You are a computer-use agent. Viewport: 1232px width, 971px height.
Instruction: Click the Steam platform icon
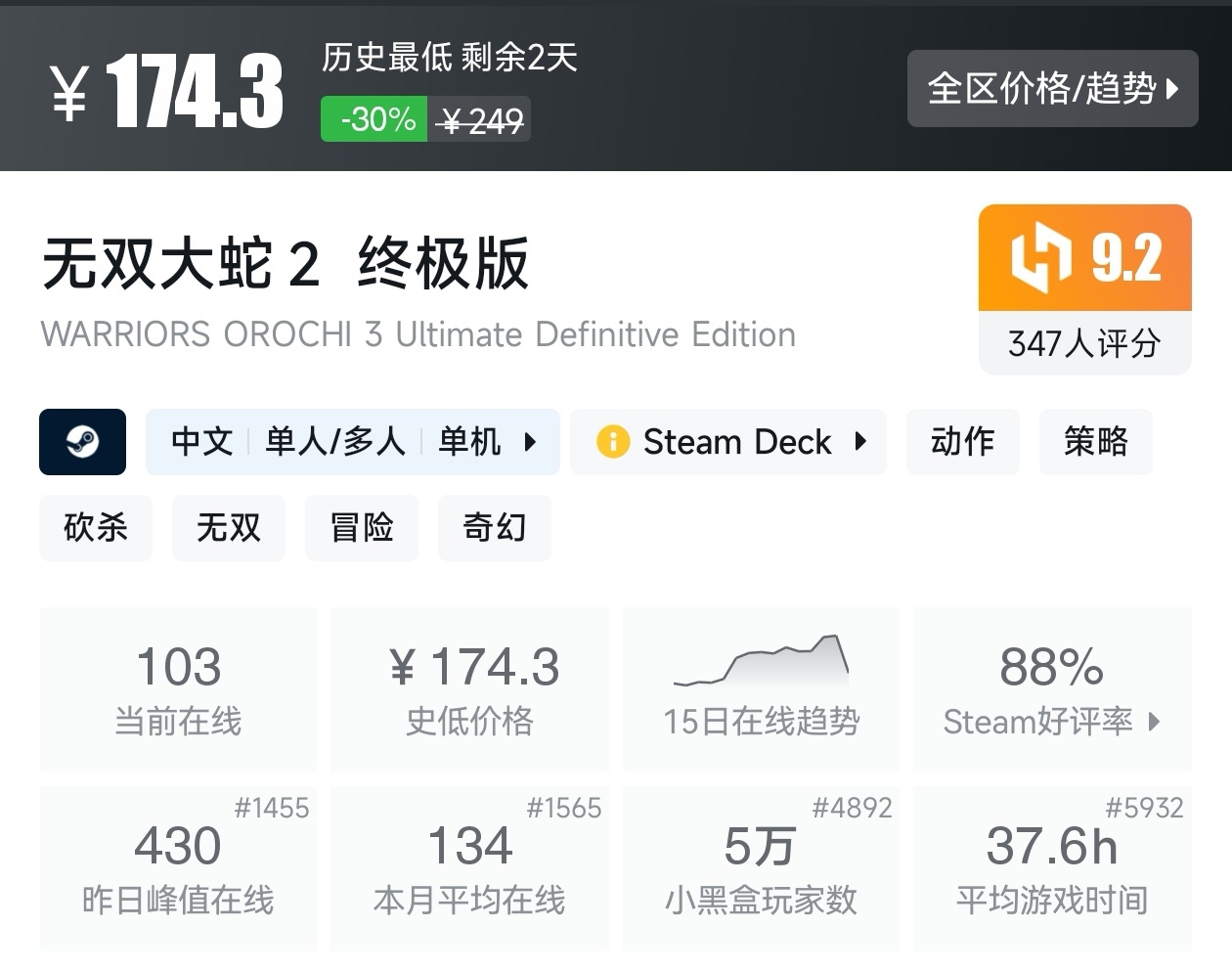[x=82, y=442]
